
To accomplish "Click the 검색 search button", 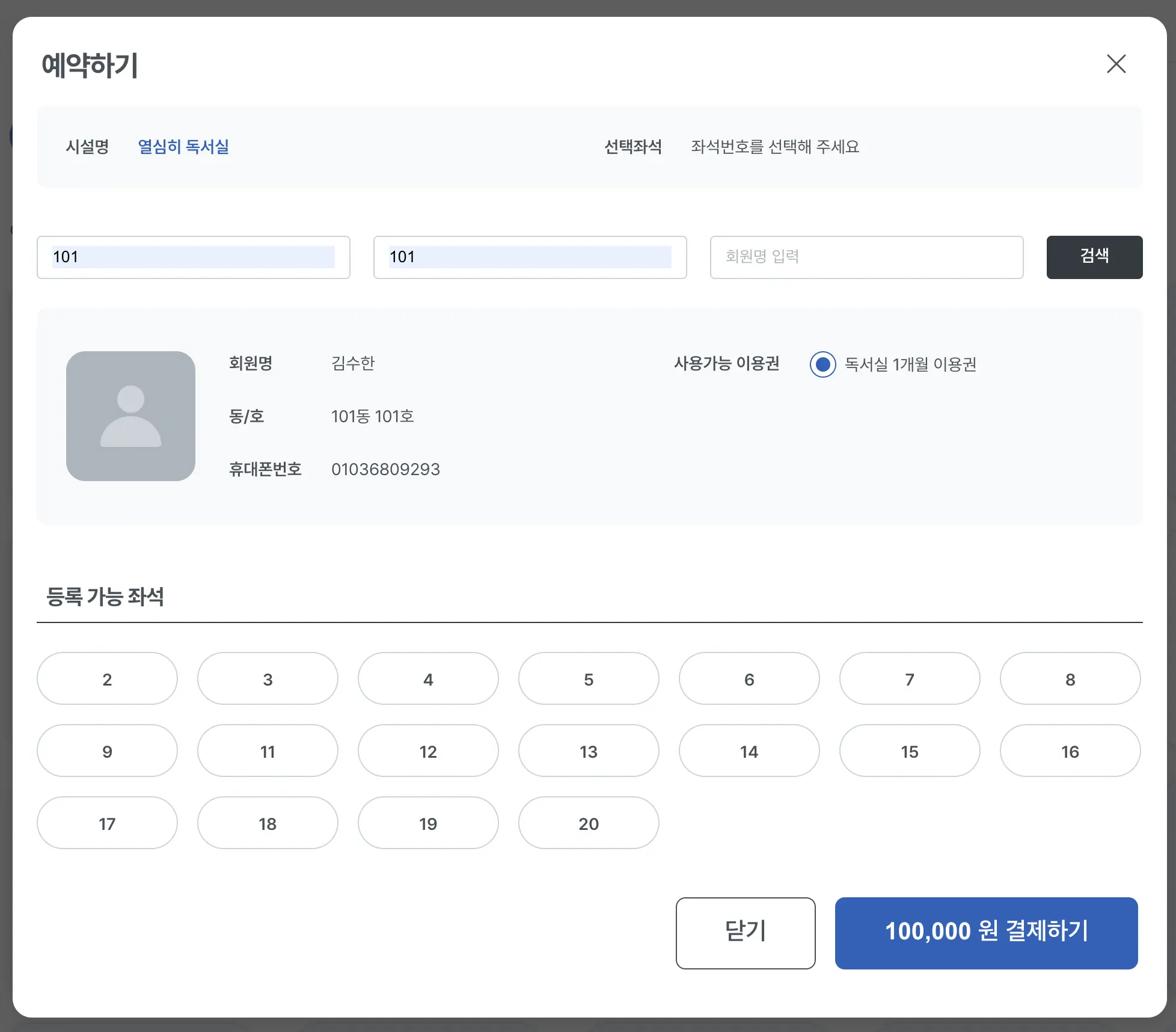I will pyautogui.click(x=1094, y=257).
